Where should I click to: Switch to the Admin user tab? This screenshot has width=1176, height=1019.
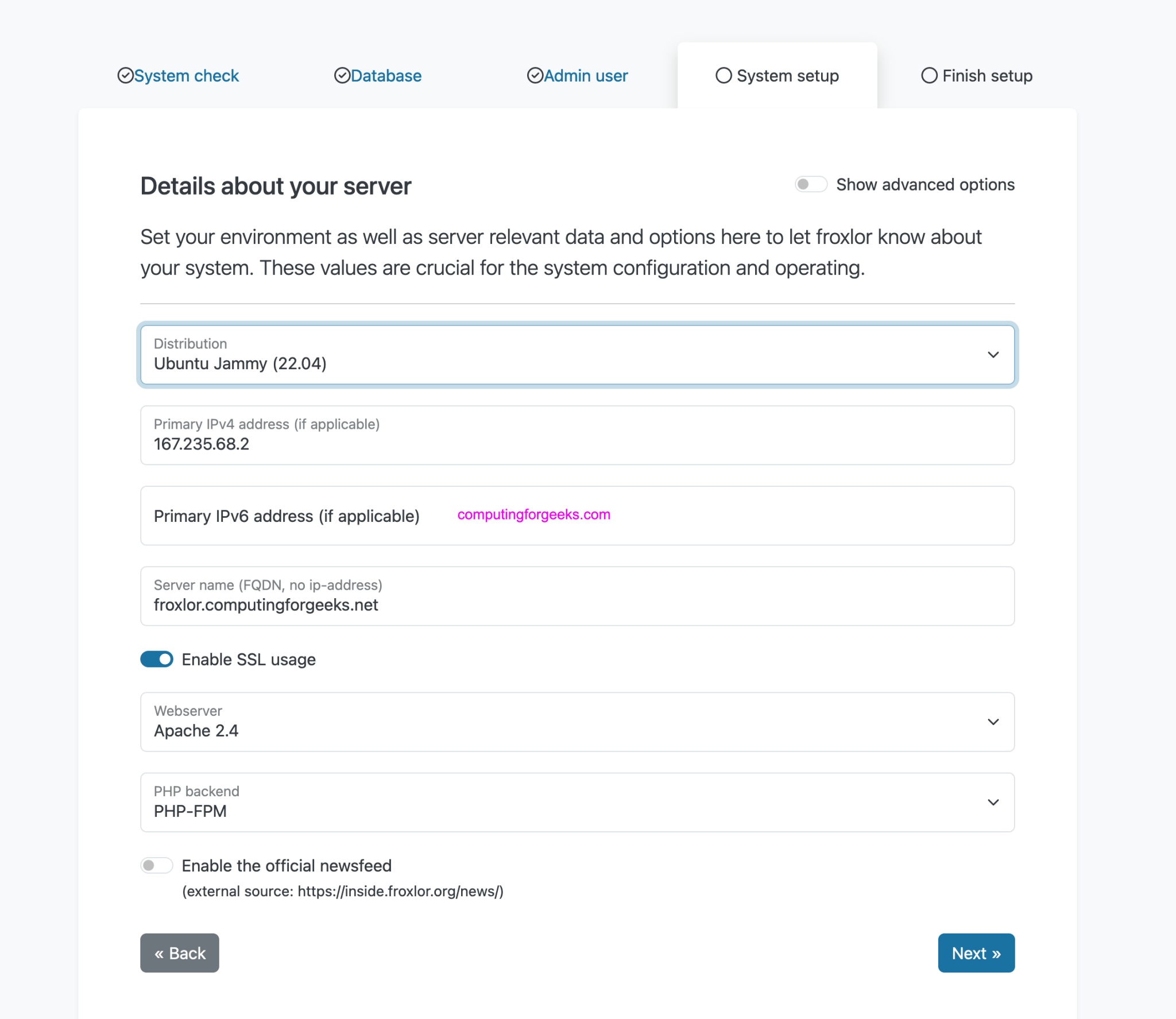point(585,75)
